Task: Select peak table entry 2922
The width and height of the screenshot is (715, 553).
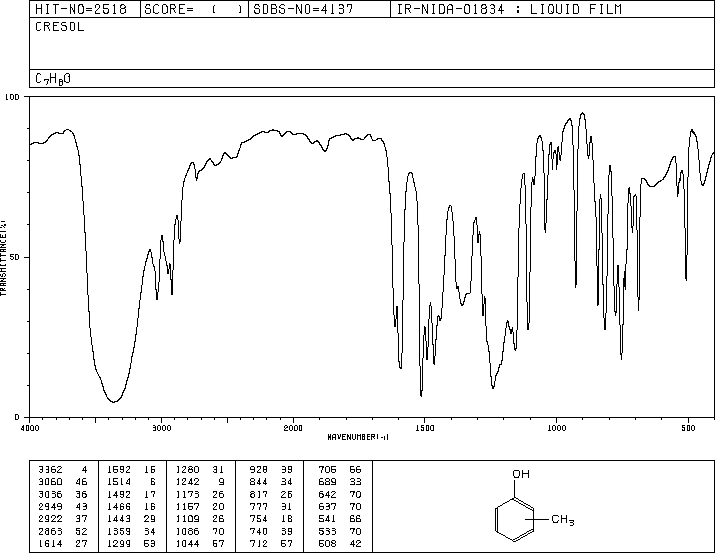Action: pyautogui.click(x=50, y=519)
